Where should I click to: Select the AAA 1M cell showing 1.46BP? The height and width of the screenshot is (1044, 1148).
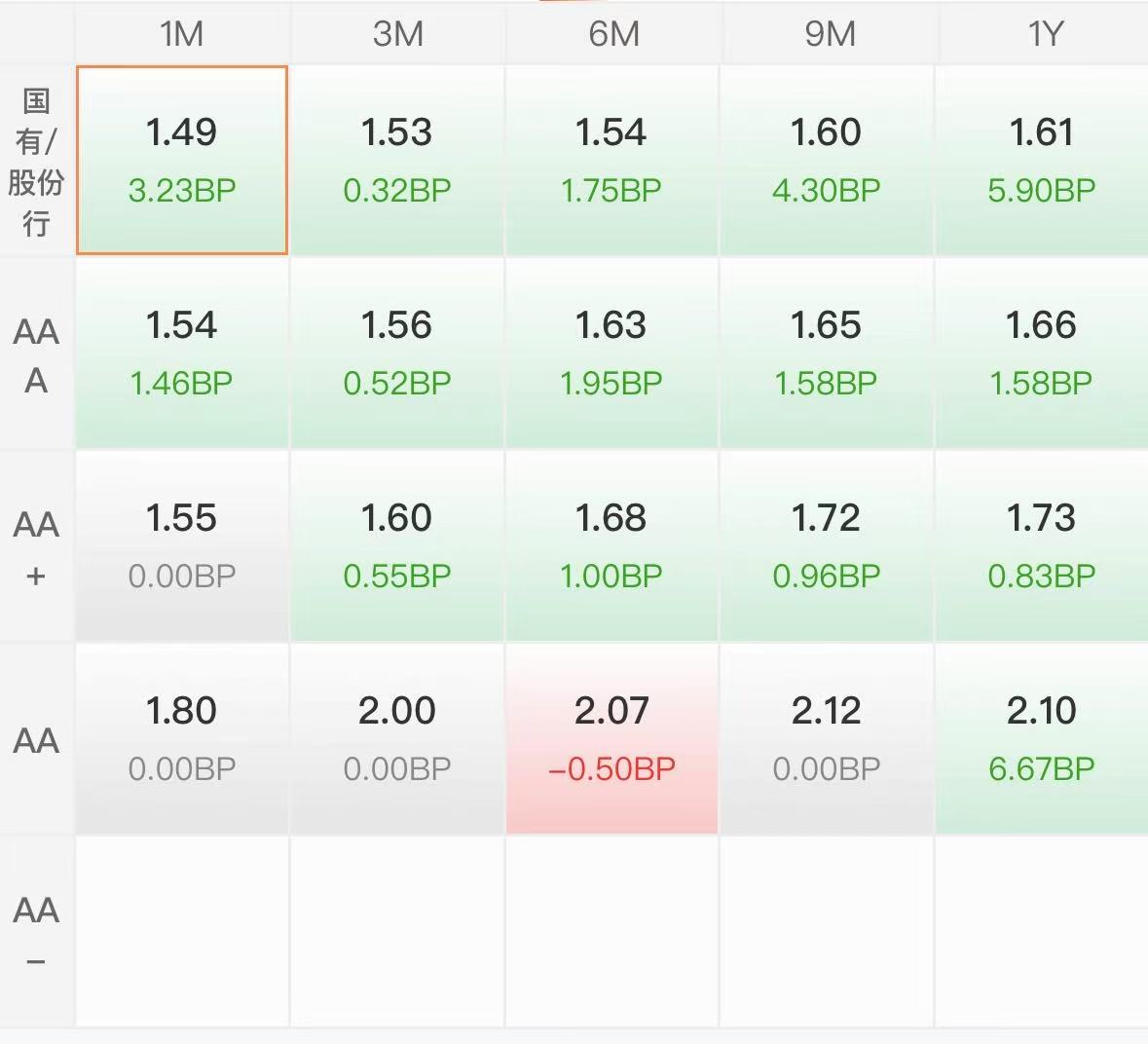click(x=181, y=354)
